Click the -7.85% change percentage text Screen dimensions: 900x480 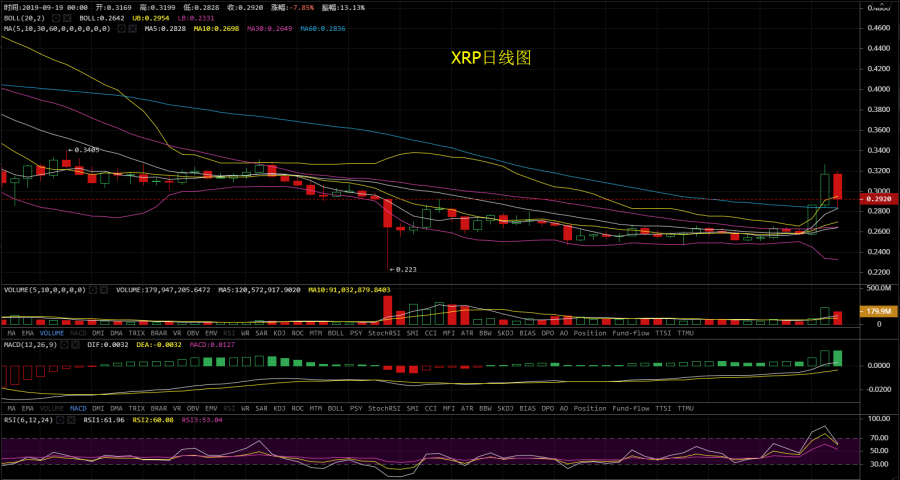pyautogui.click(x=301, y=7)
